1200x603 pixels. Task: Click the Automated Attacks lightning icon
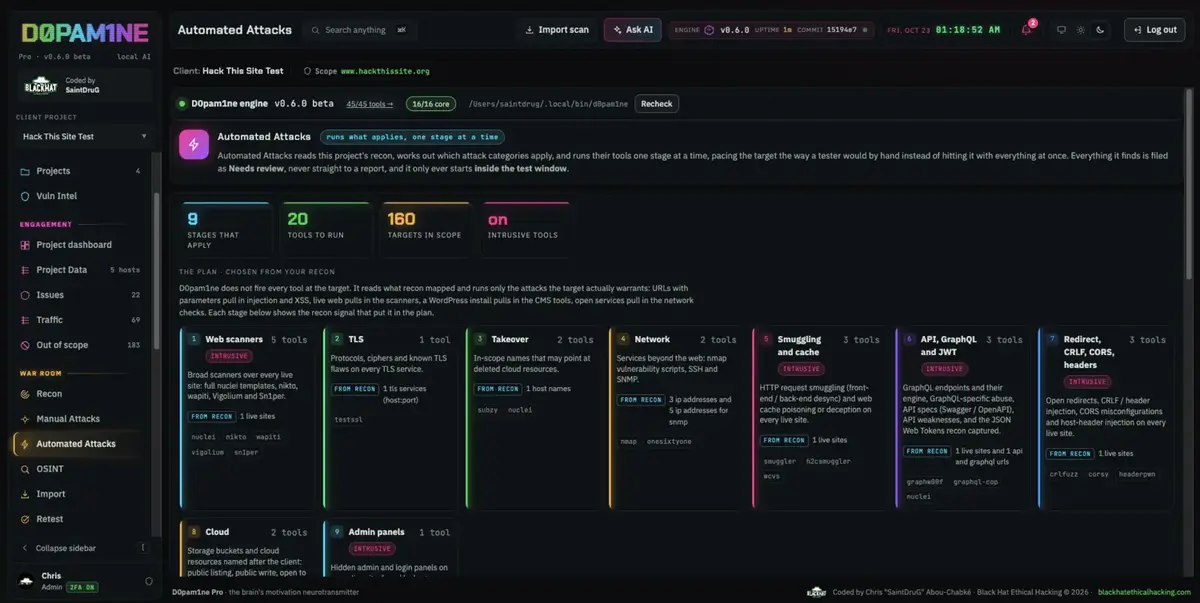click(194, 144)
